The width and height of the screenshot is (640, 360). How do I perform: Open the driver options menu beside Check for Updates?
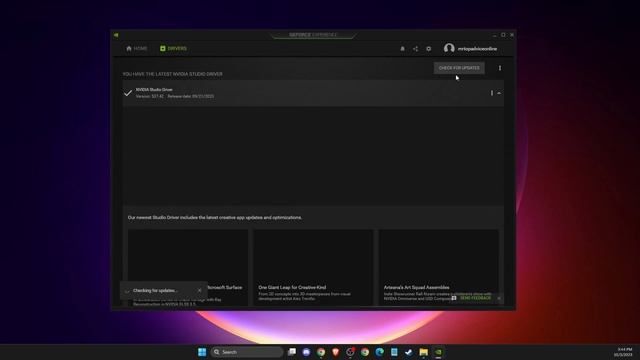point(500,68)
